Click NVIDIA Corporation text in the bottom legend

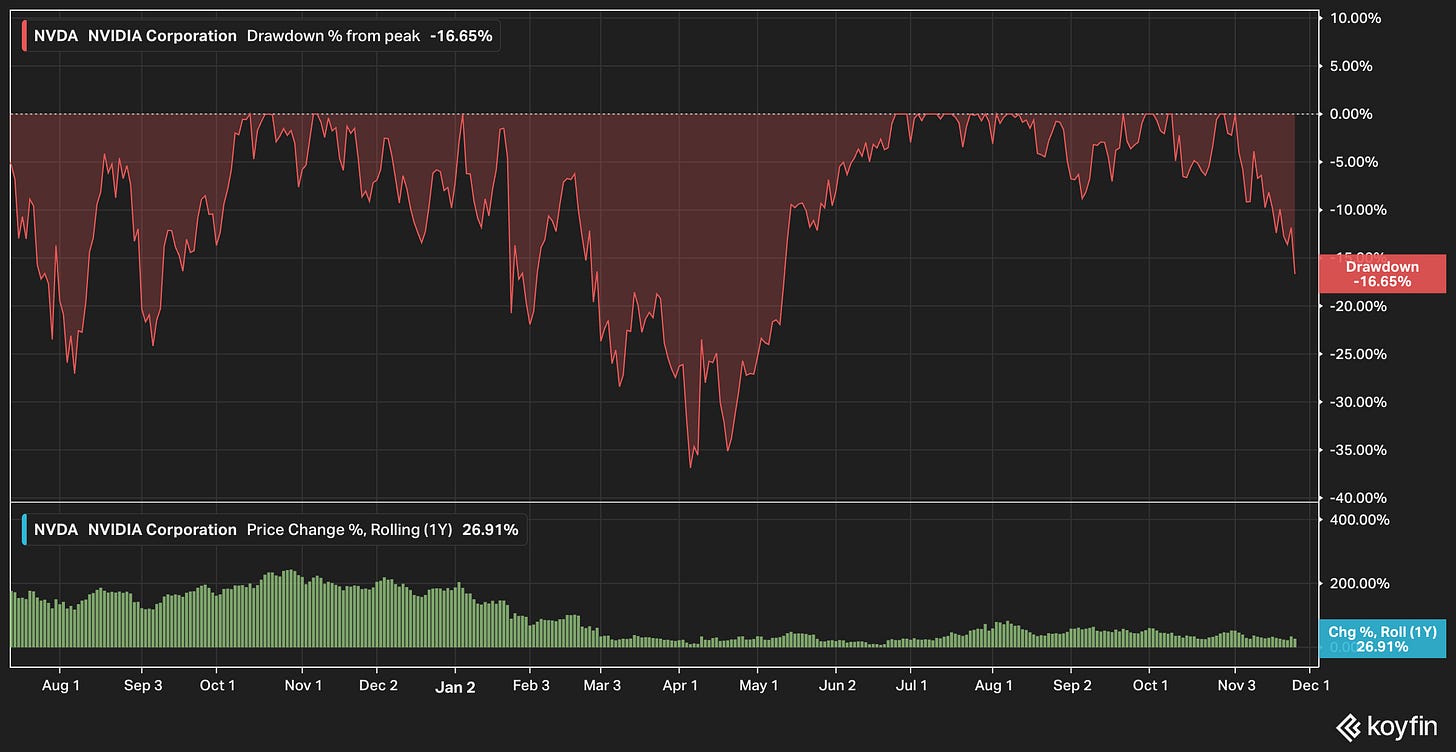(160, 529)
